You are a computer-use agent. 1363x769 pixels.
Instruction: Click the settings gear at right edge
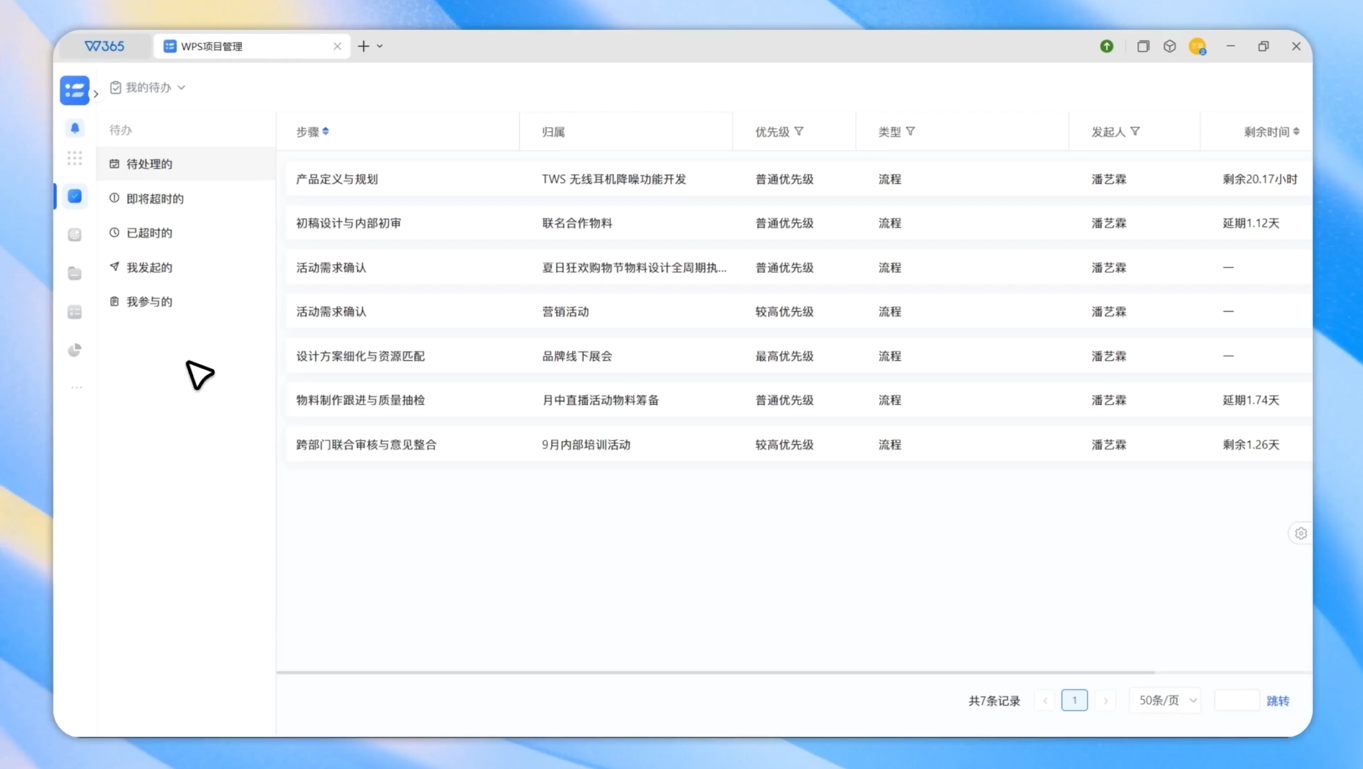point(1300,533)
